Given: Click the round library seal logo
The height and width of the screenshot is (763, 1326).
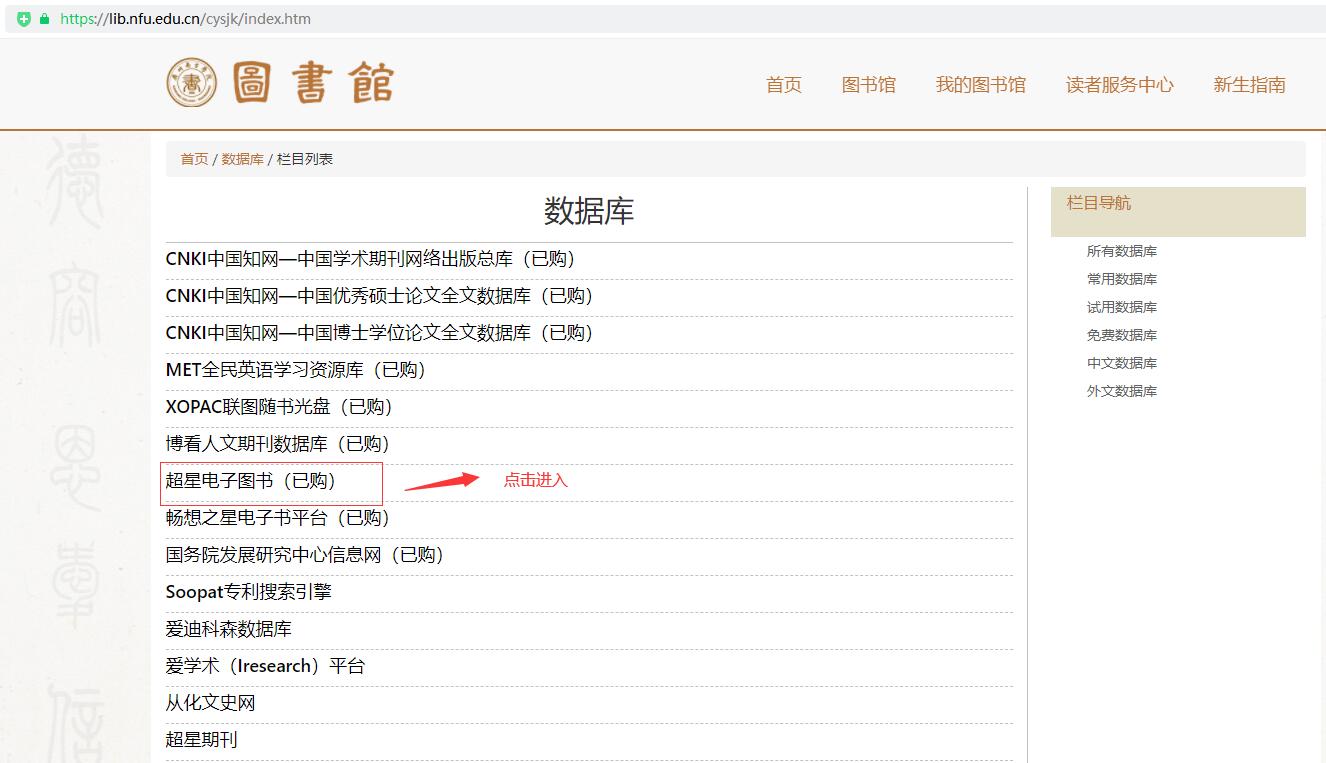Looking at the screenshot, I should pos(191,82).
